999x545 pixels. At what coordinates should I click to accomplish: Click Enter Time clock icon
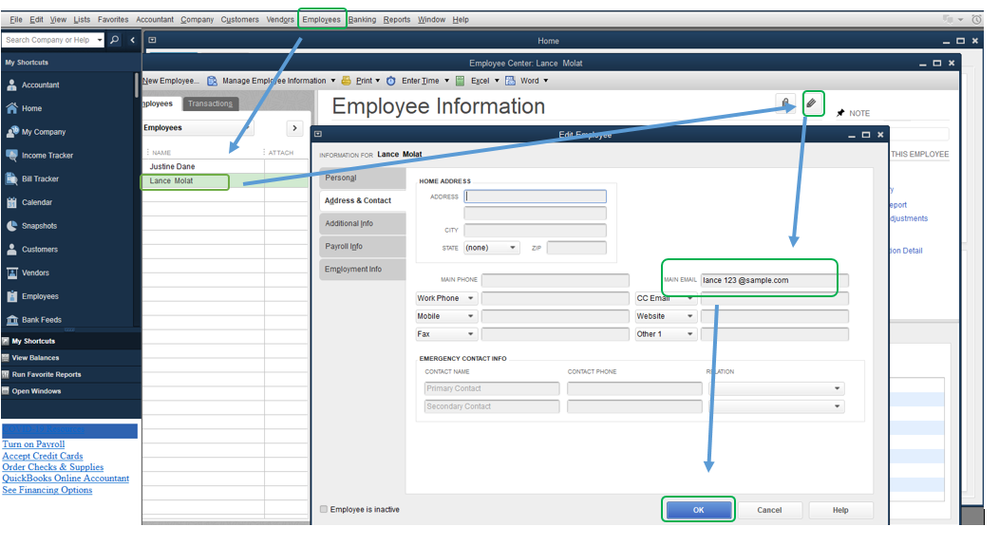click(x=391, y=81)
